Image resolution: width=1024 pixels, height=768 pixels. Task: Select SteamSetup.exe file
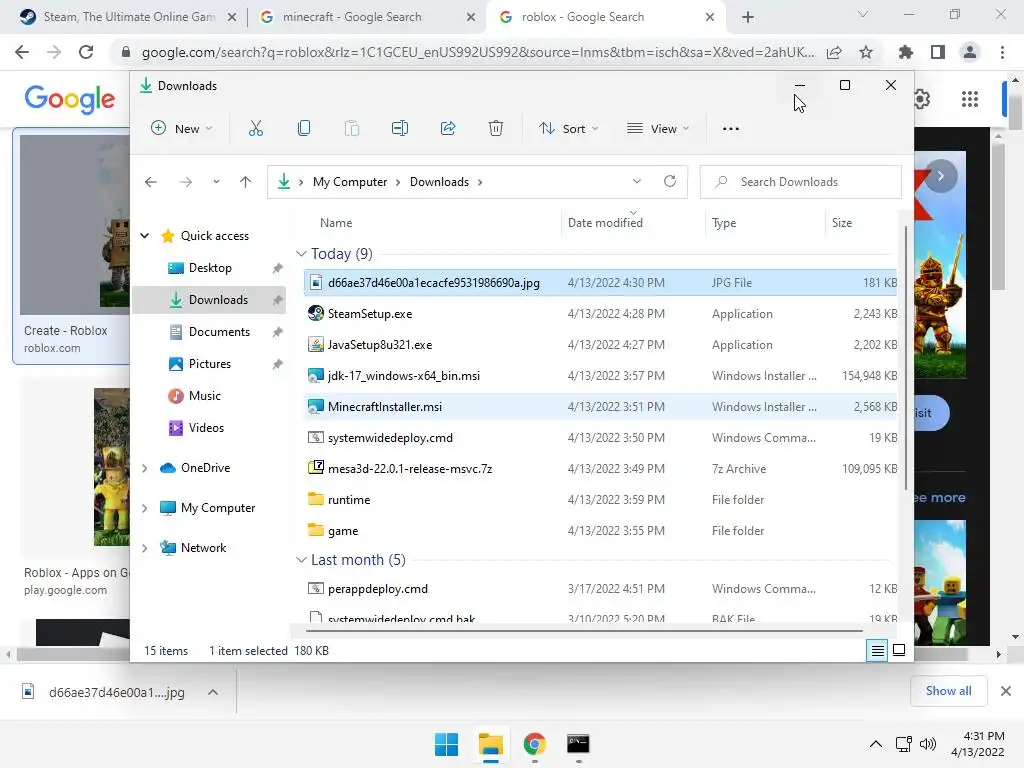(x=600, y=314)
